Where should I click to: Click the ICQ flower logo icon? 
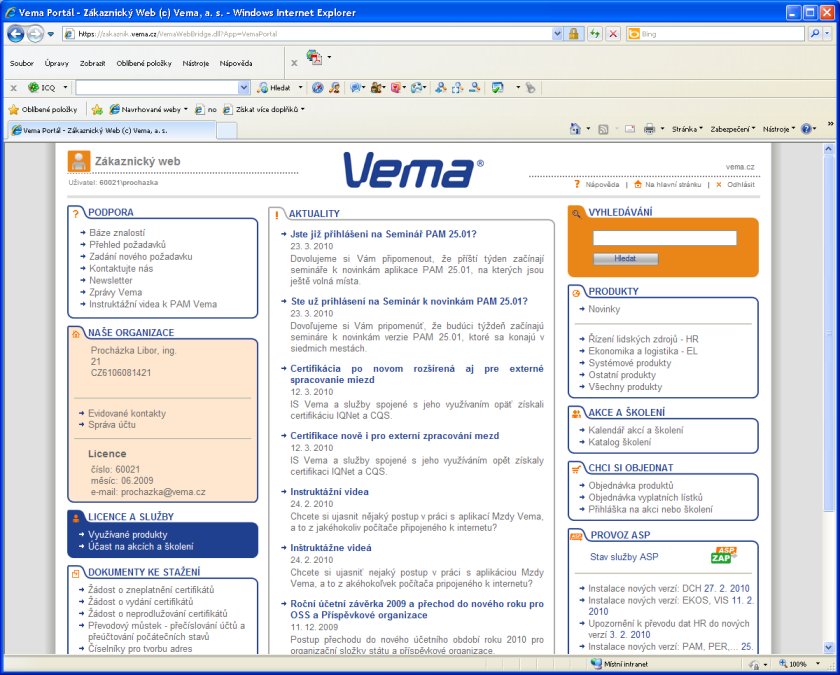pyautogui.click(x=34, y=87)
